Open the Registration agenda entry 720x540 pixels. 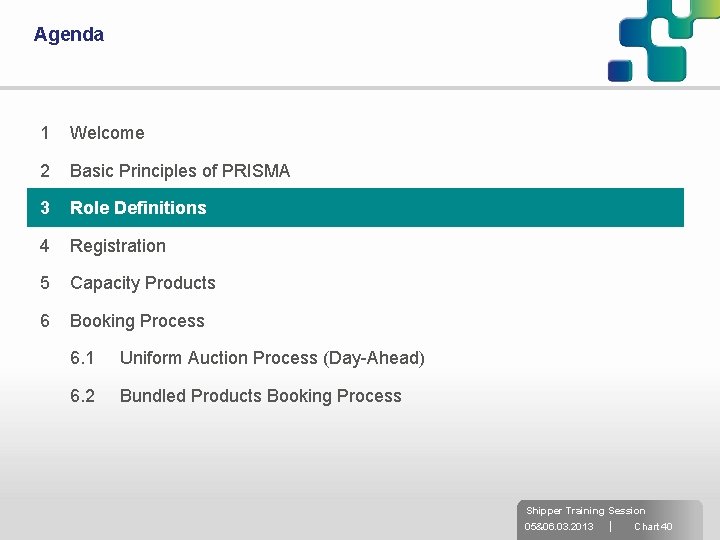pos(118,246)
